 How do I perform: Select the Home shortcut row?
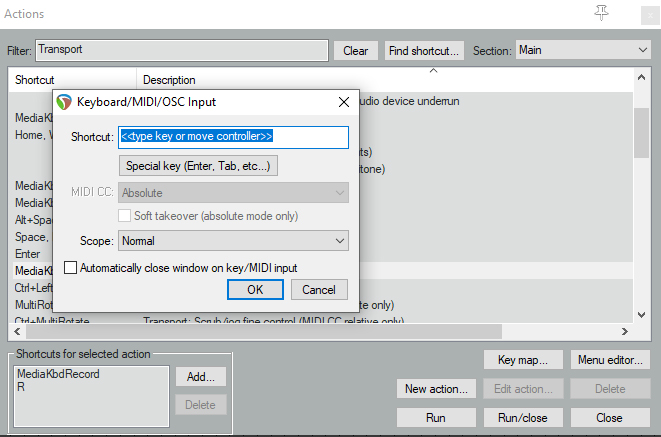(34, 135)
